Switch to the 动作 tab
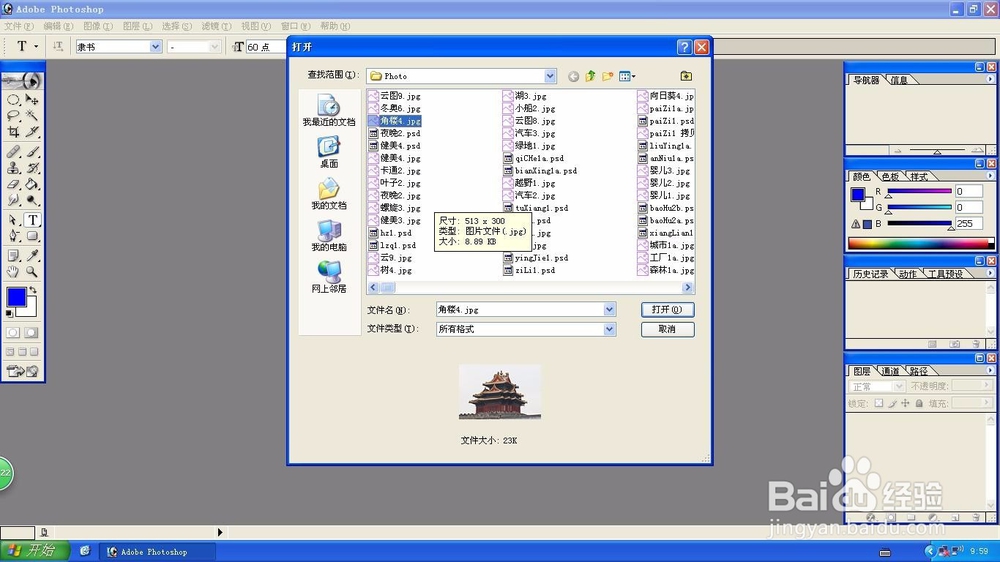 click(x=908, y=274)
